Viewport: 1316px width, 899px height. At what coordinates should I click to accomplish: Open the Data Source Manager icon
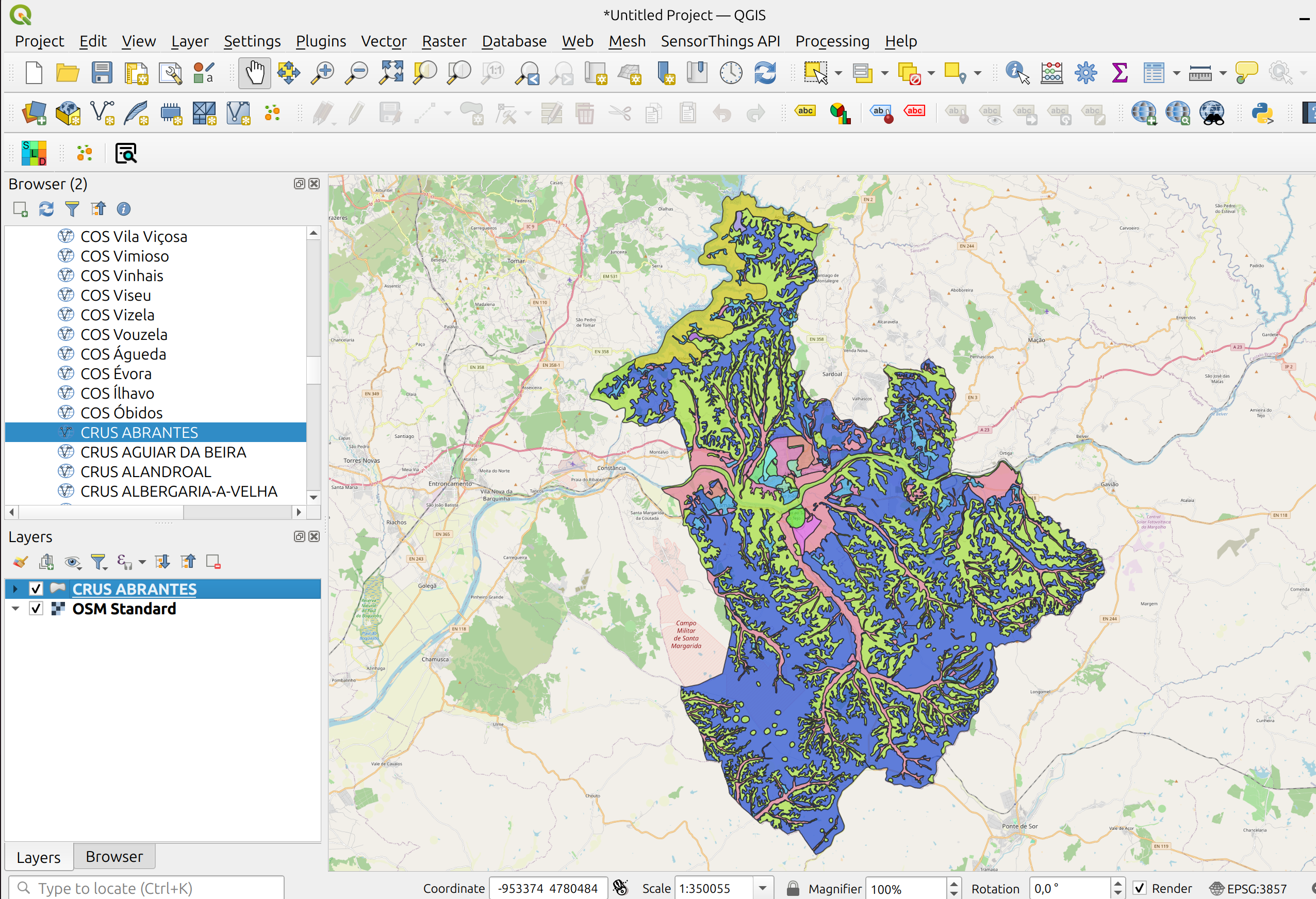coord(34,113)
